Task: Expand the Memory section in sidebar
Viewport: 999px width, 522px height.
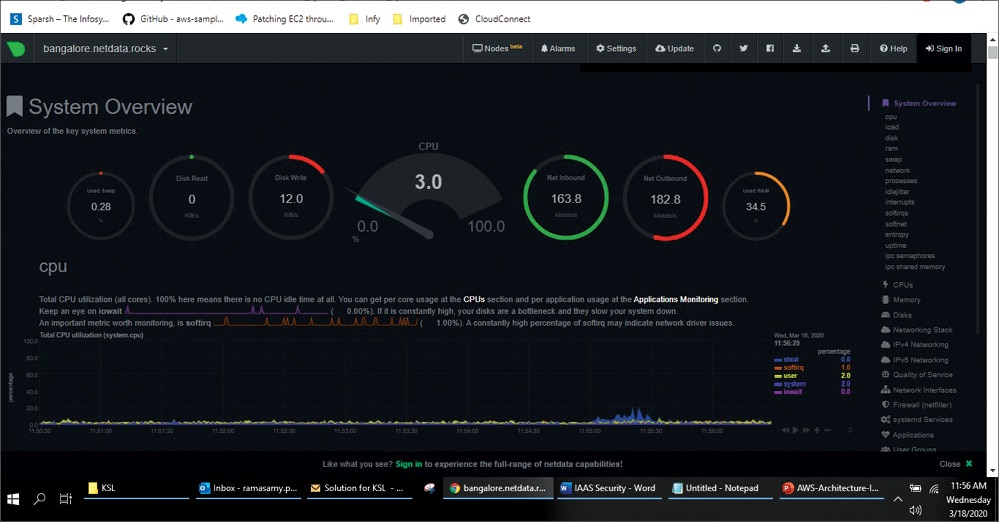Action: (906, 300)
